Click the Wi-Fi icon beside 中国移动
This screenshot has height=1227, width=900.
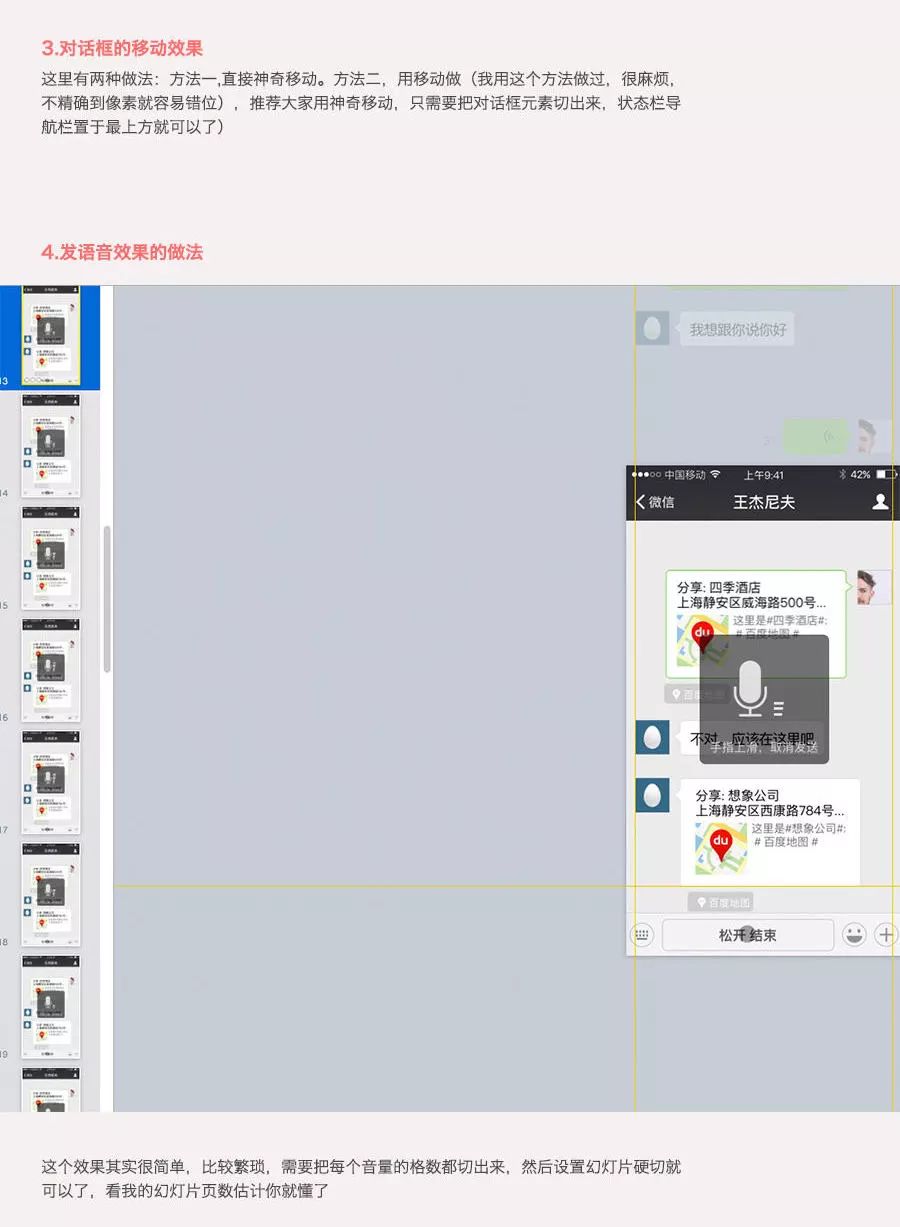tap(715, 474)
